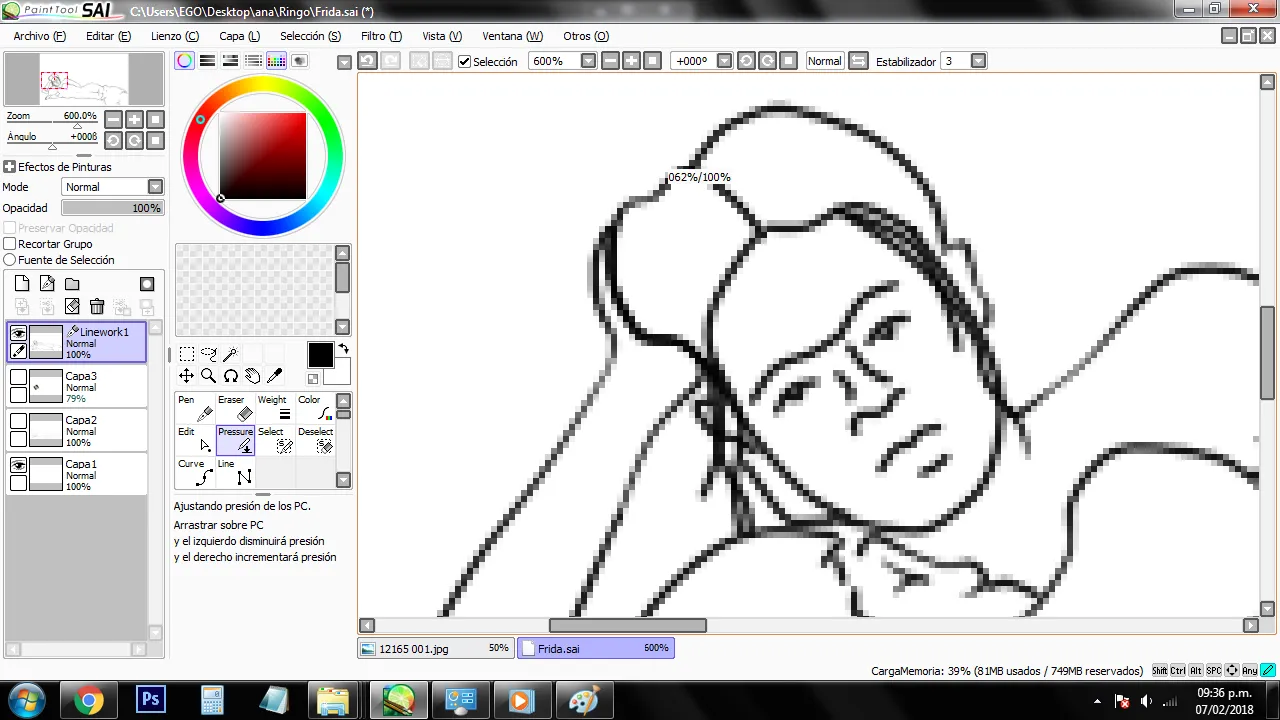Select the Pressure tool
Viewport: 1280px width, 720px height.
235,440
